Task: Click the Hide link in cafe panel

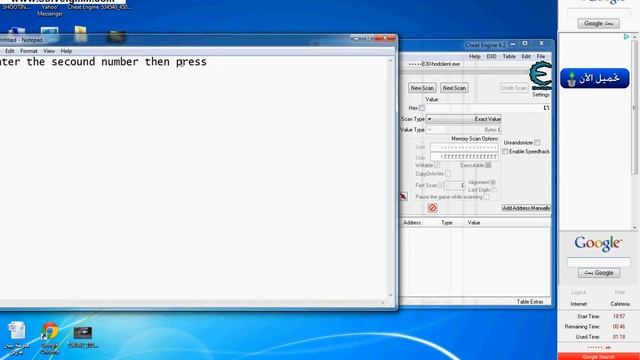Action: point(620,292)
